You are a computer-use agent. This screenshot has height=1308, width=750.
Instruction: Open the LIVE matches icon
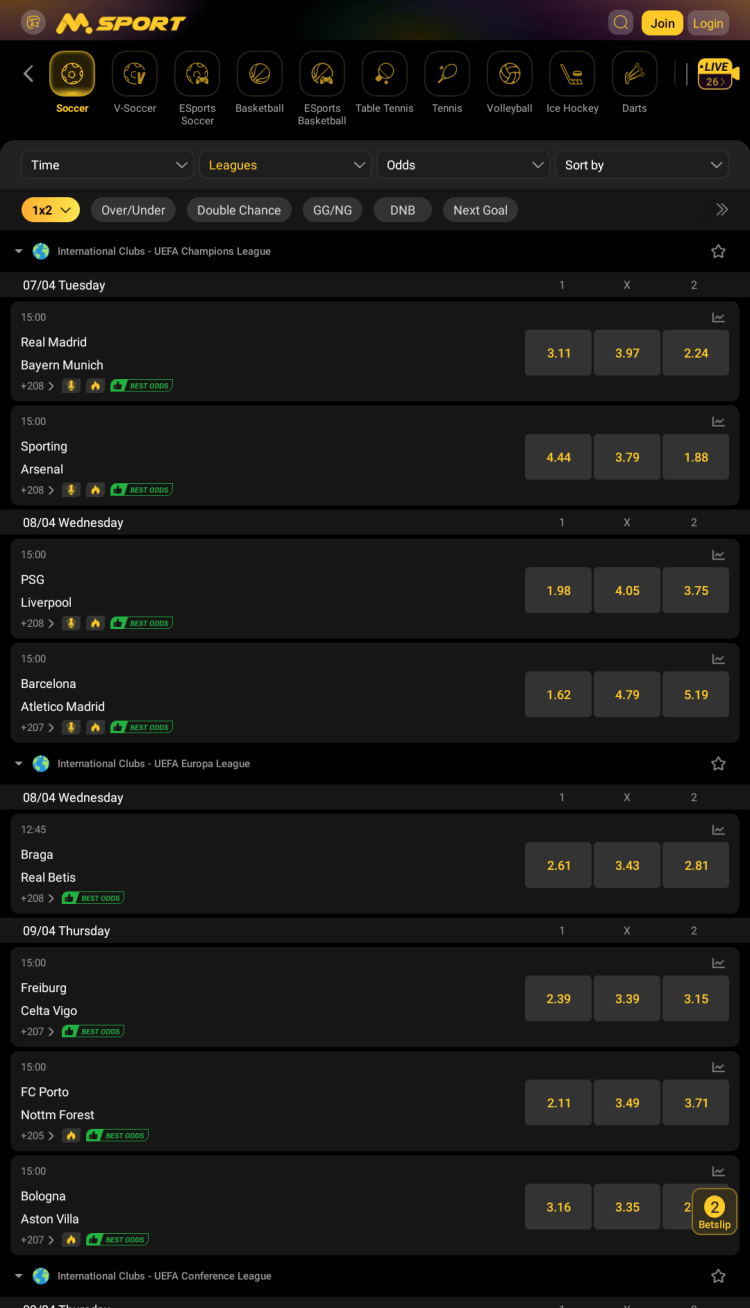click(x=717, y=74)
